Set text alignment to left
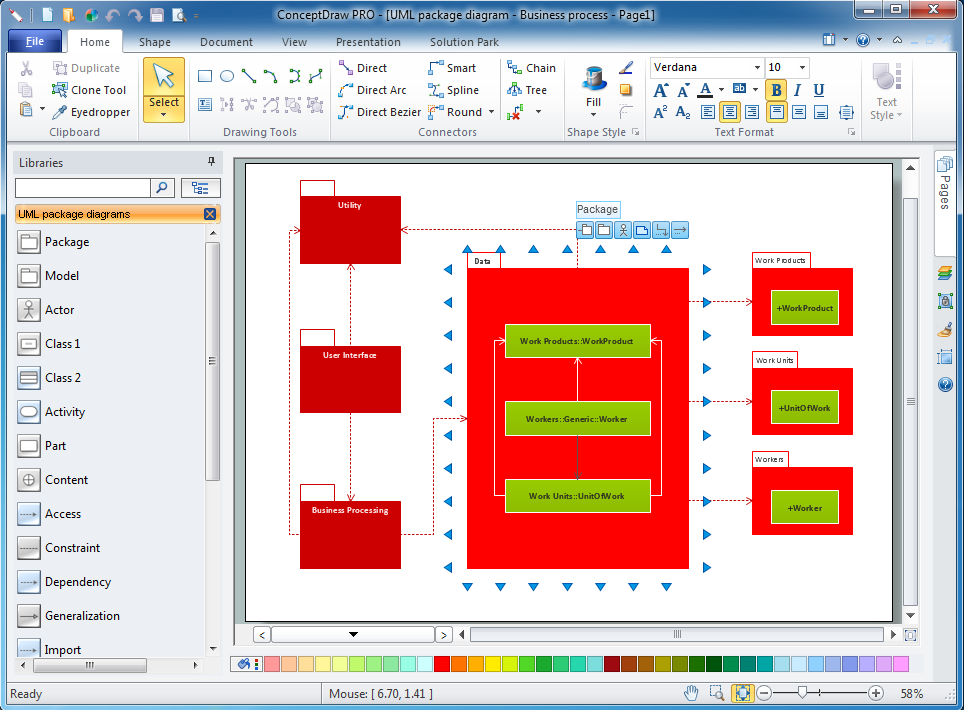 [x=708, y=112]
